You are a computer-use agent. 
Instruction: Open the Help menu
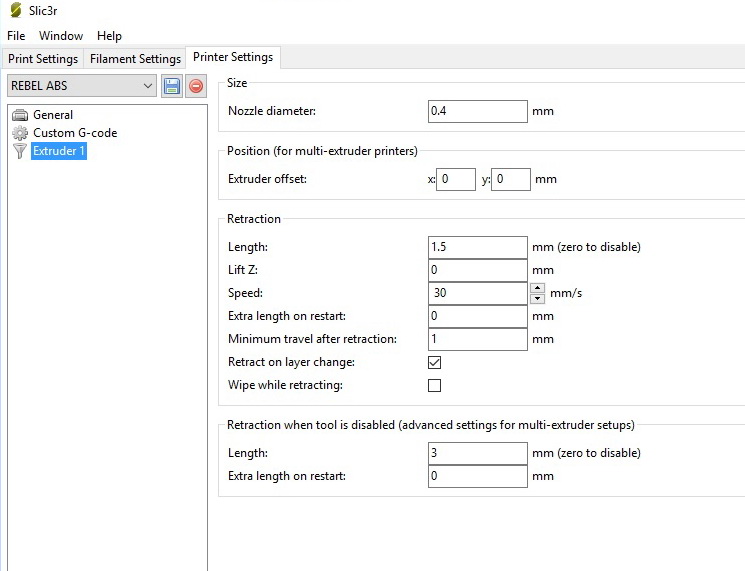click(x=109, y=36)
